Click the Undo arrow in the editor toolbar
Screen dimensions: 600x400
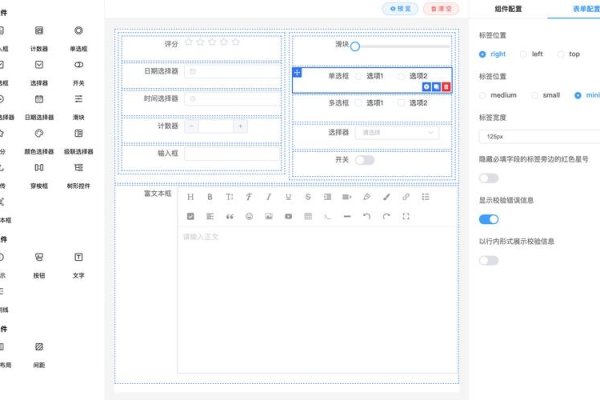click(366, 216)
